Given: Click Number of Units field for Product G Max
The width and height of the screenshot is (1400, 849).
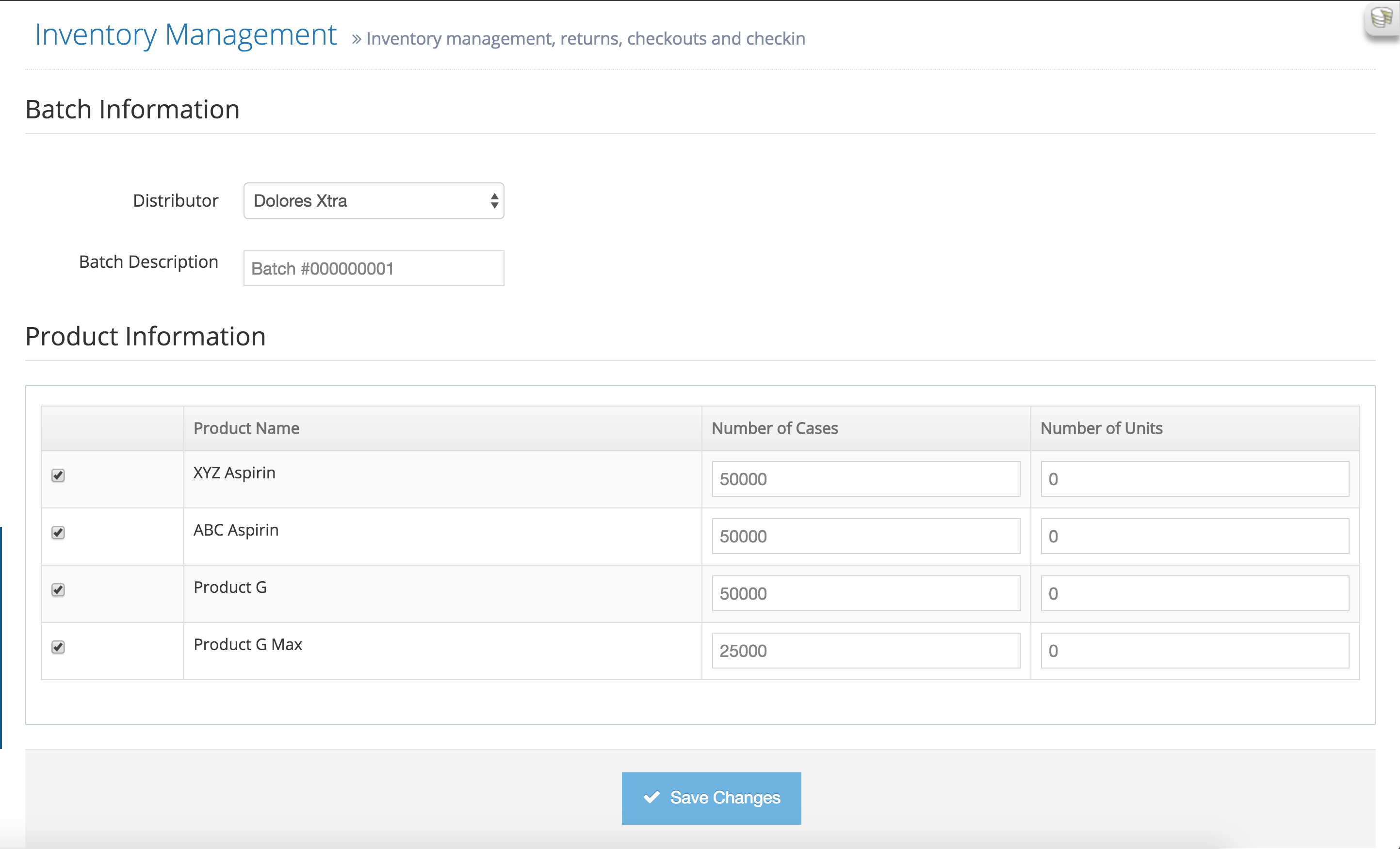Looking at the screenshot, I should coord(1194,651).
